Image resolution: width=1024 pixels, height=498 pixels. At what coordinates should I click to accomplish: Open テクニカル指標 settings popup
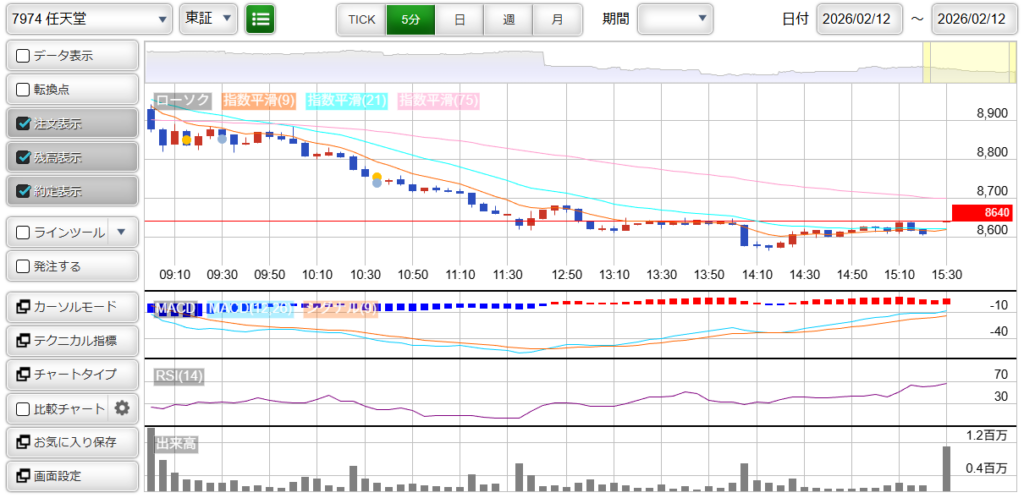coord(70,341)
